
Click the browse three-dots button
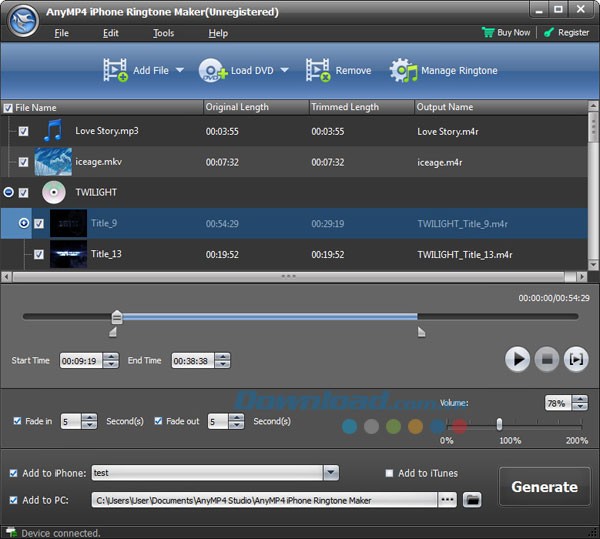447,498
